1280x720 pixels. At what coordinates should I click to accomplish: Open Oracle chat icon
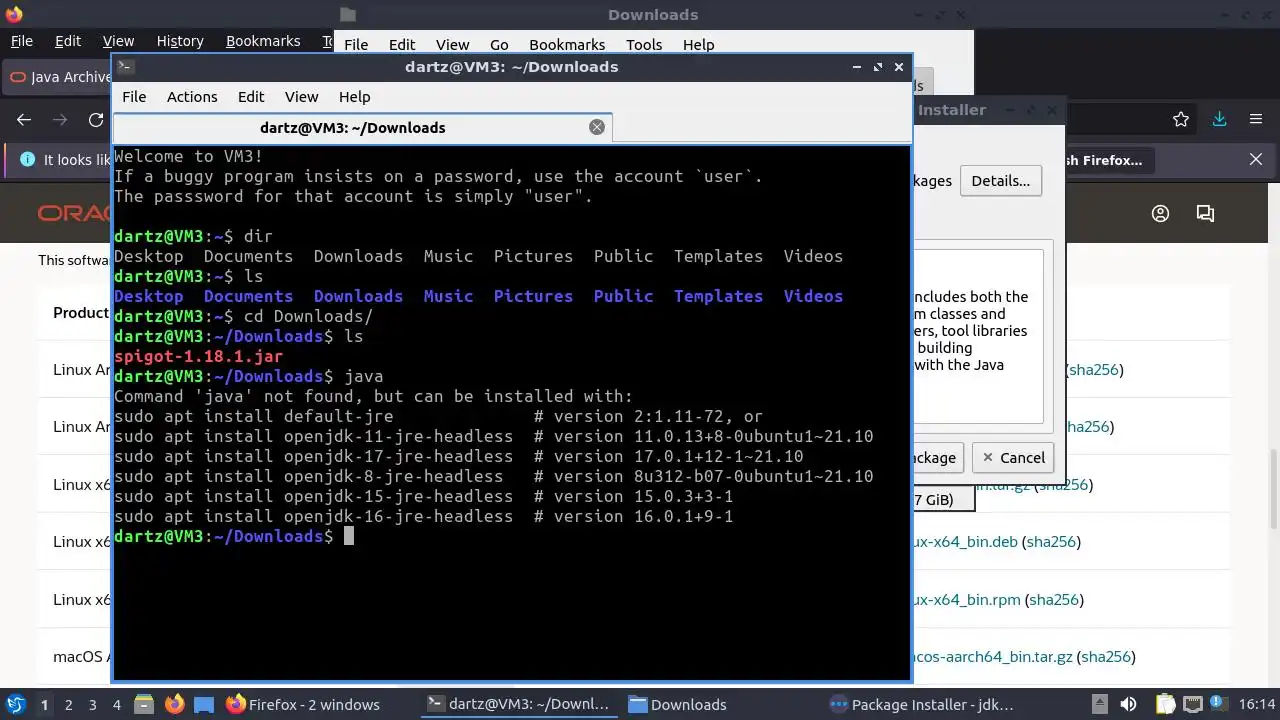coord(1205,213)
